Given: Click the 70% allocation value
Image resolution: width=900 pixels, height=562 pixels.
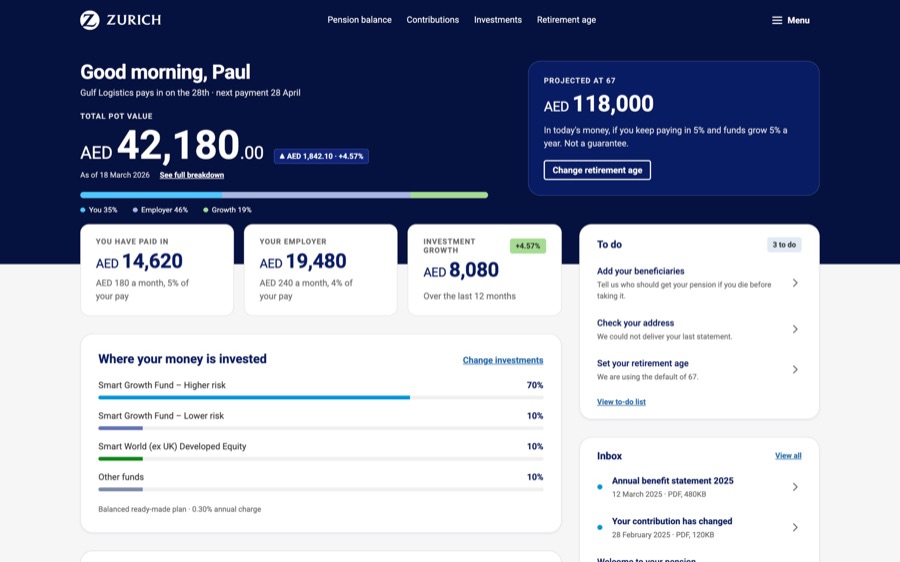Looking at the screenshot, I should (535, 385).
